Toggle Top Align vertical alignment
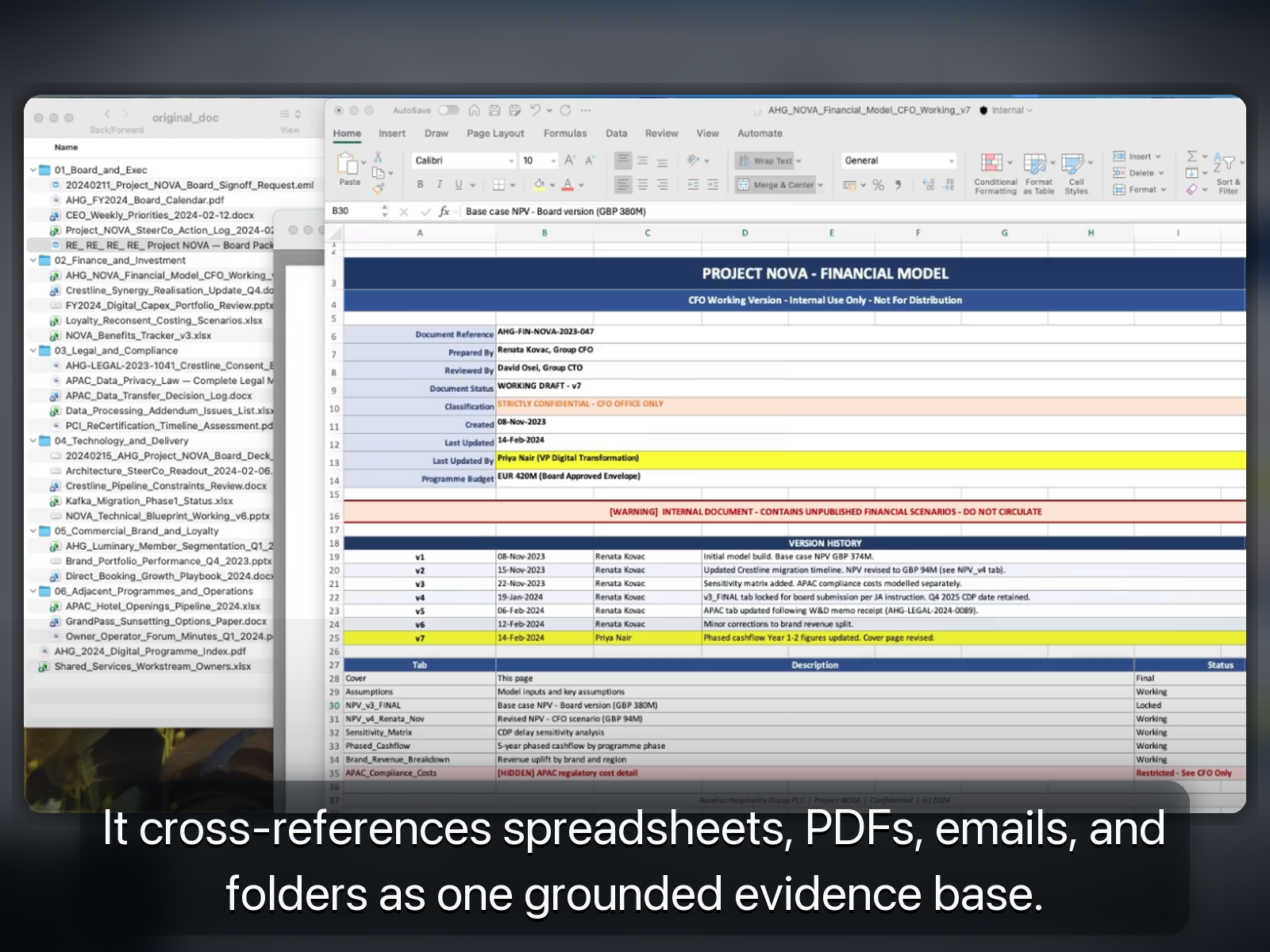The width and height of the screenshot is (1270, 952). [623, 160]
